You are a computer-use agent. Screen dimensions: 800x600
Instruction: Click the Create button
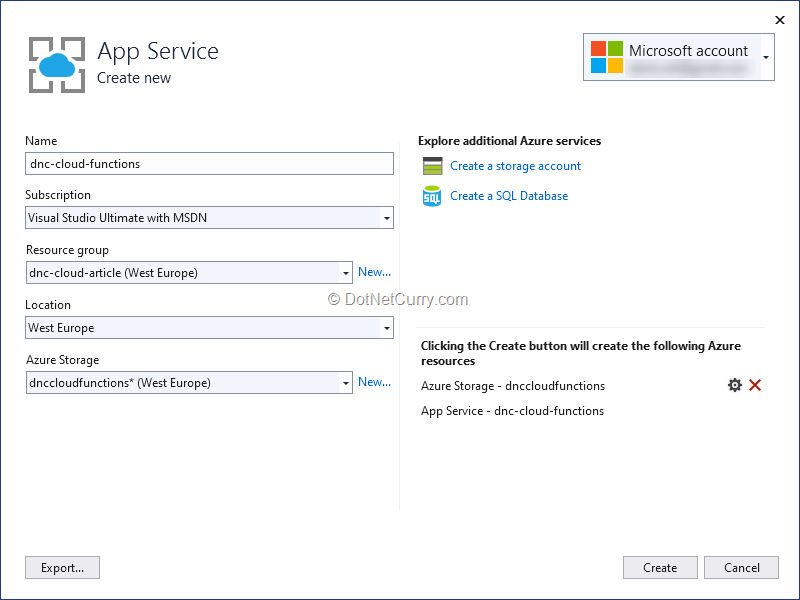coord(660,567)
